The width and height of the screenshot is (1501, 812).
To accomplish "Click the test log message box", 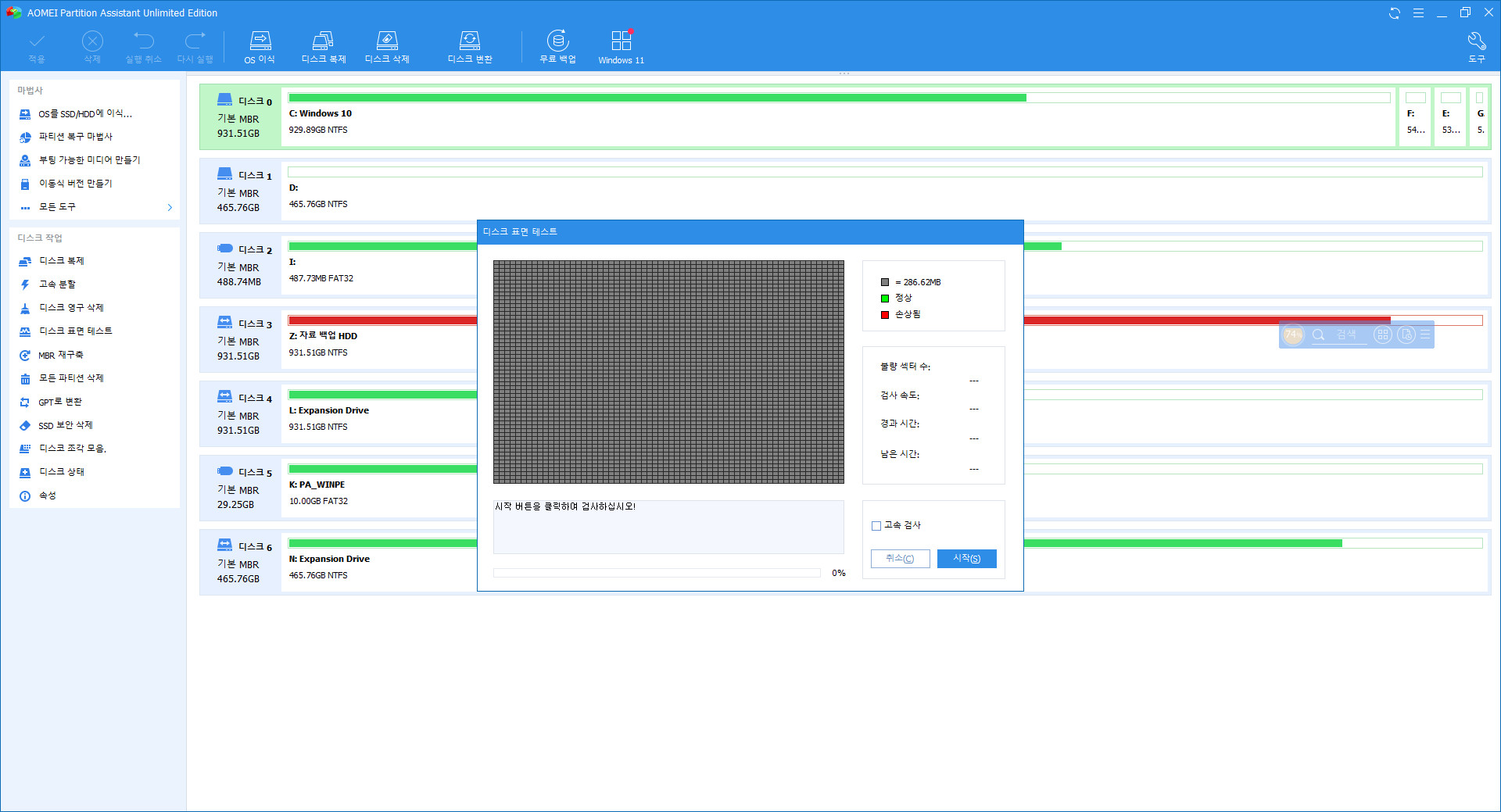I will point(668,527).
